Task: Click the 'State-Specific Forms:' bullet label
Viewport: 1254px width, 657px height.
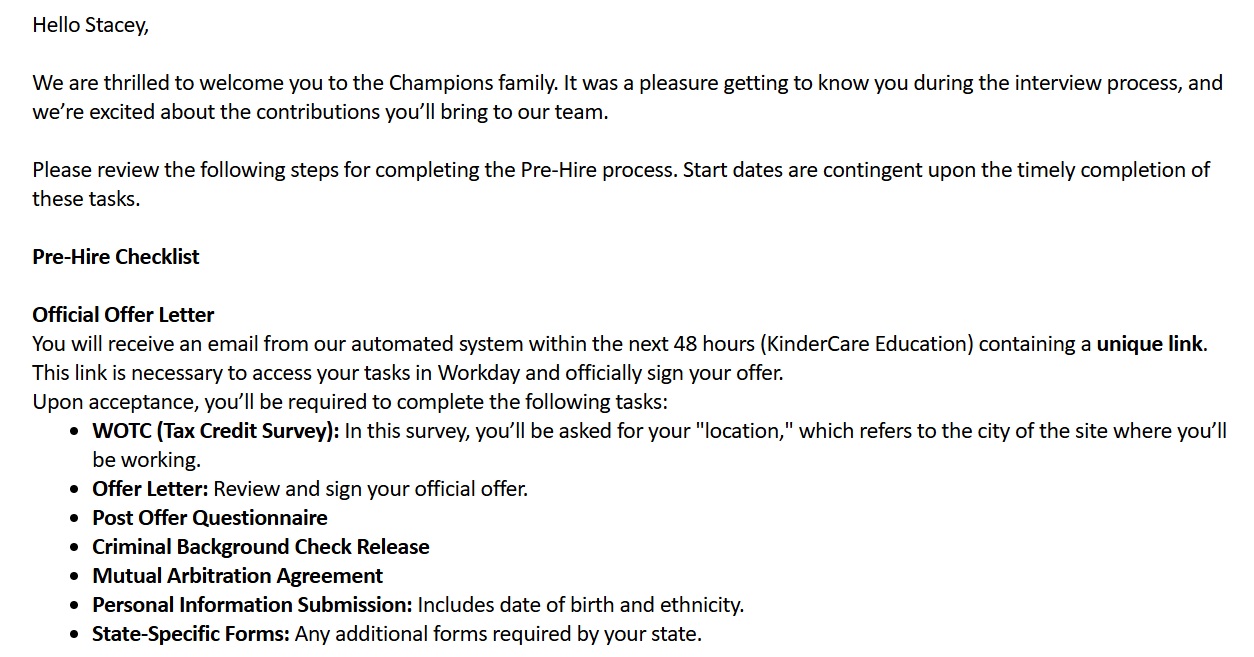Action: coord(190,634)
